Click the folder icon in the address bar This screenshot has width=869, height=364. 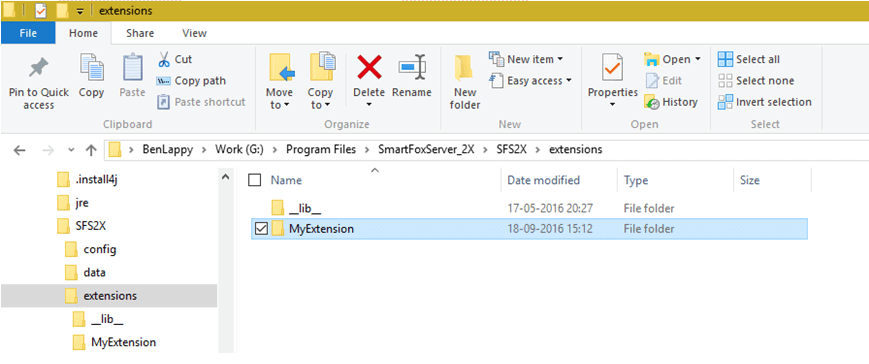point(115,150)
